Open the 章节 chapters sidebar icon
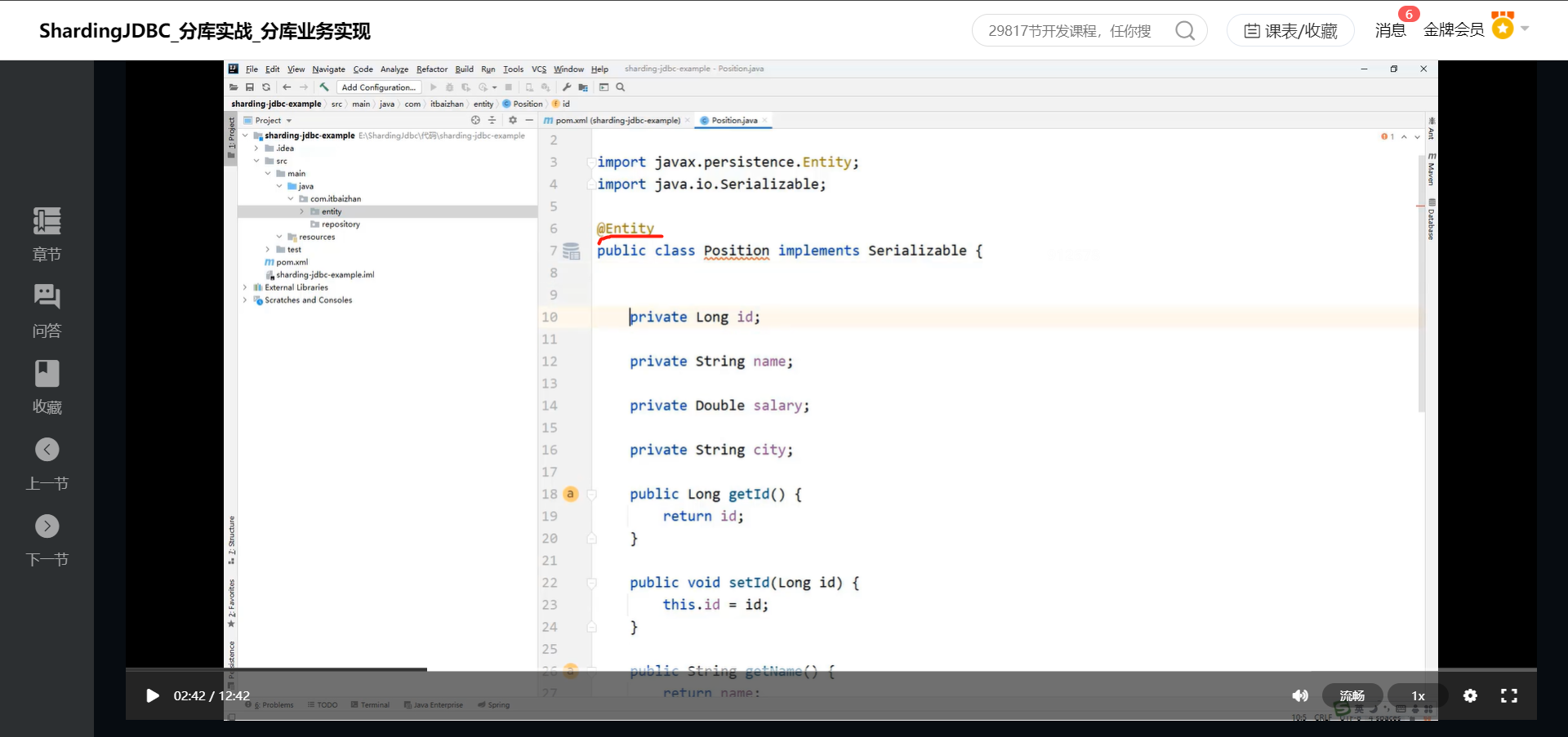 (47, 221)
